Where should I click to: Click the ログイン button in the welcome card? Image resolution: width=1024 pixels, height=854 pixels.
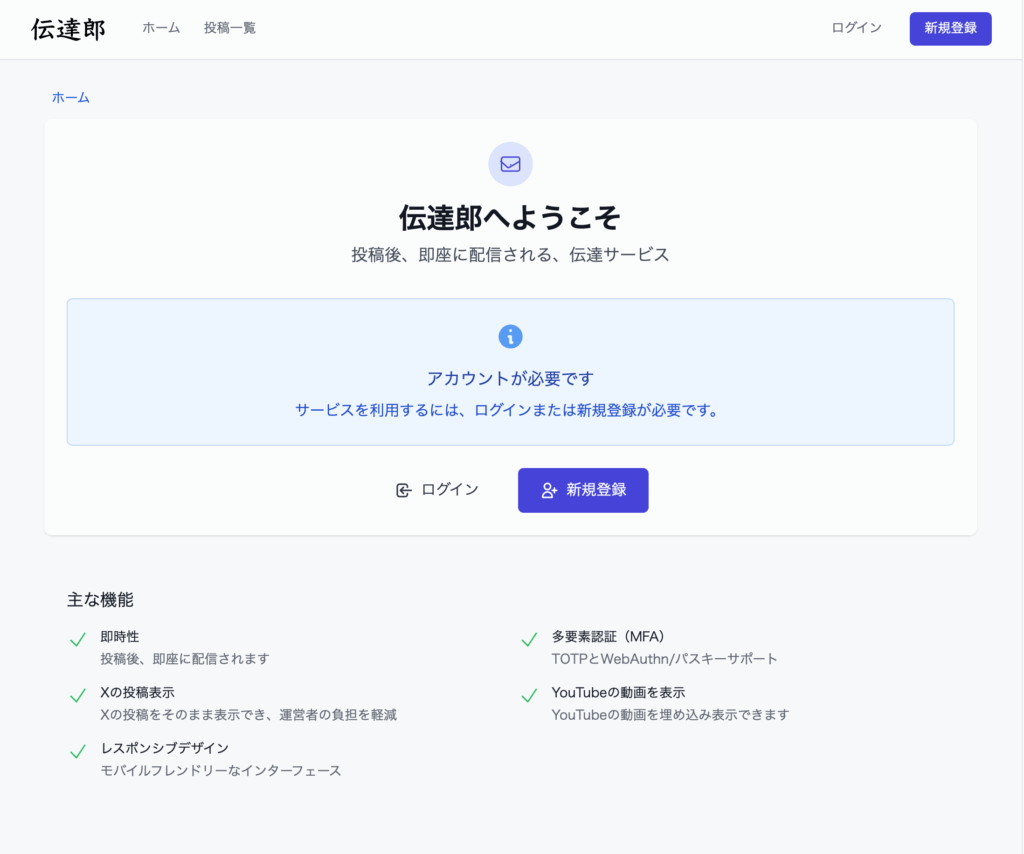437,489
